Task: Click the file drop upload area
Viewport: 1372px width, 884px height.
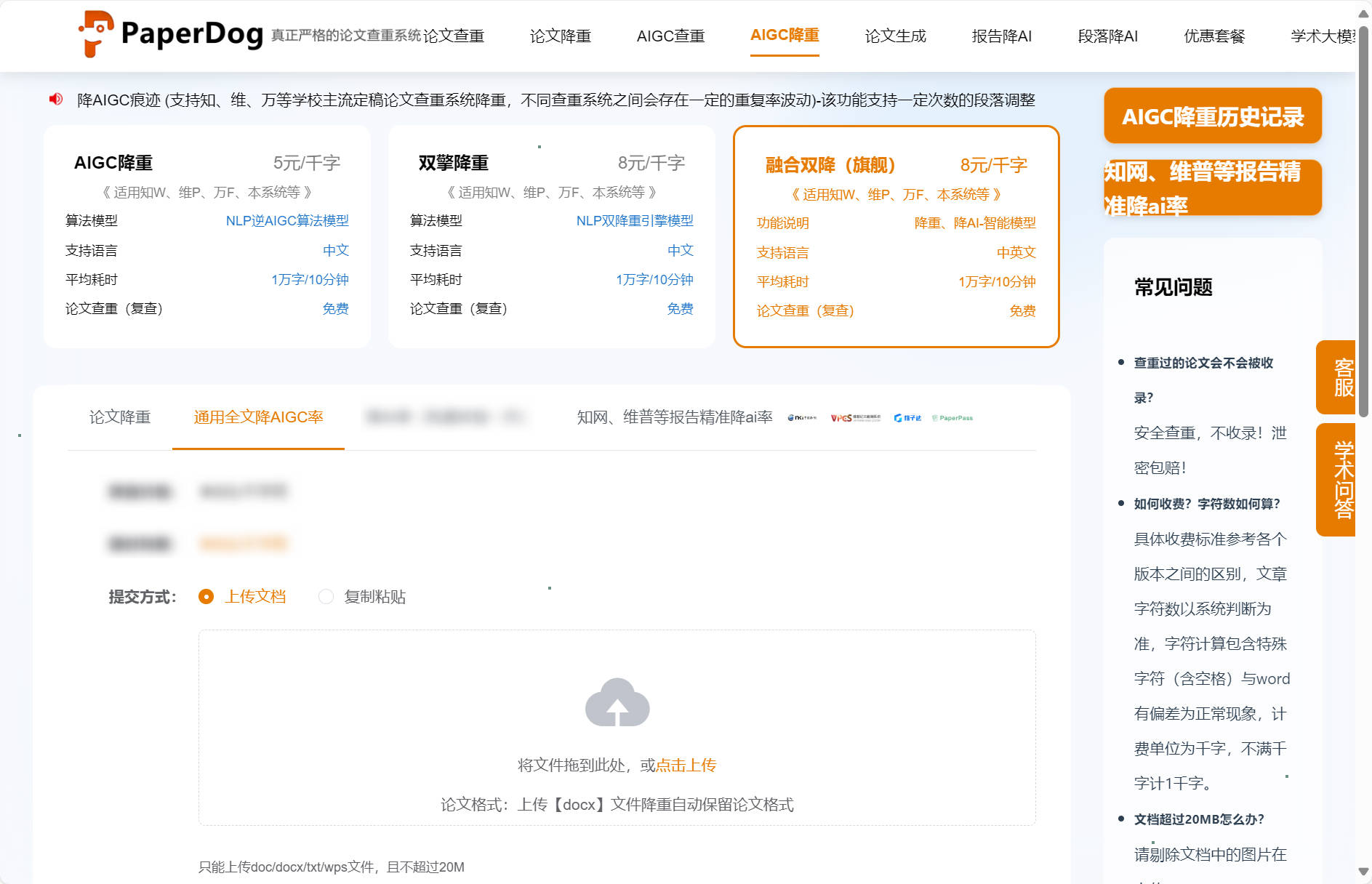Action: pos(617,728)
